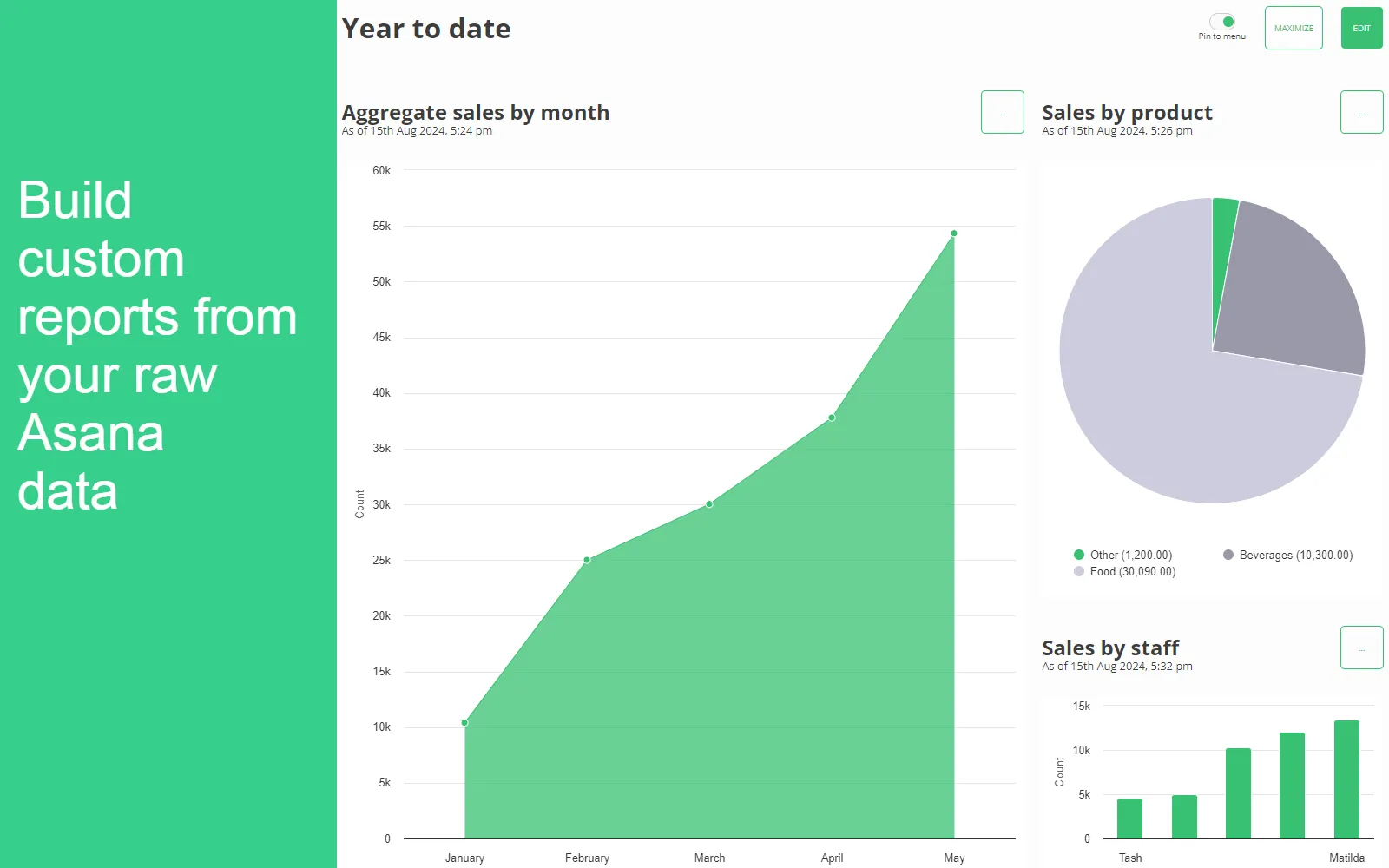Select the May peak data point

[x=954, y=233]
